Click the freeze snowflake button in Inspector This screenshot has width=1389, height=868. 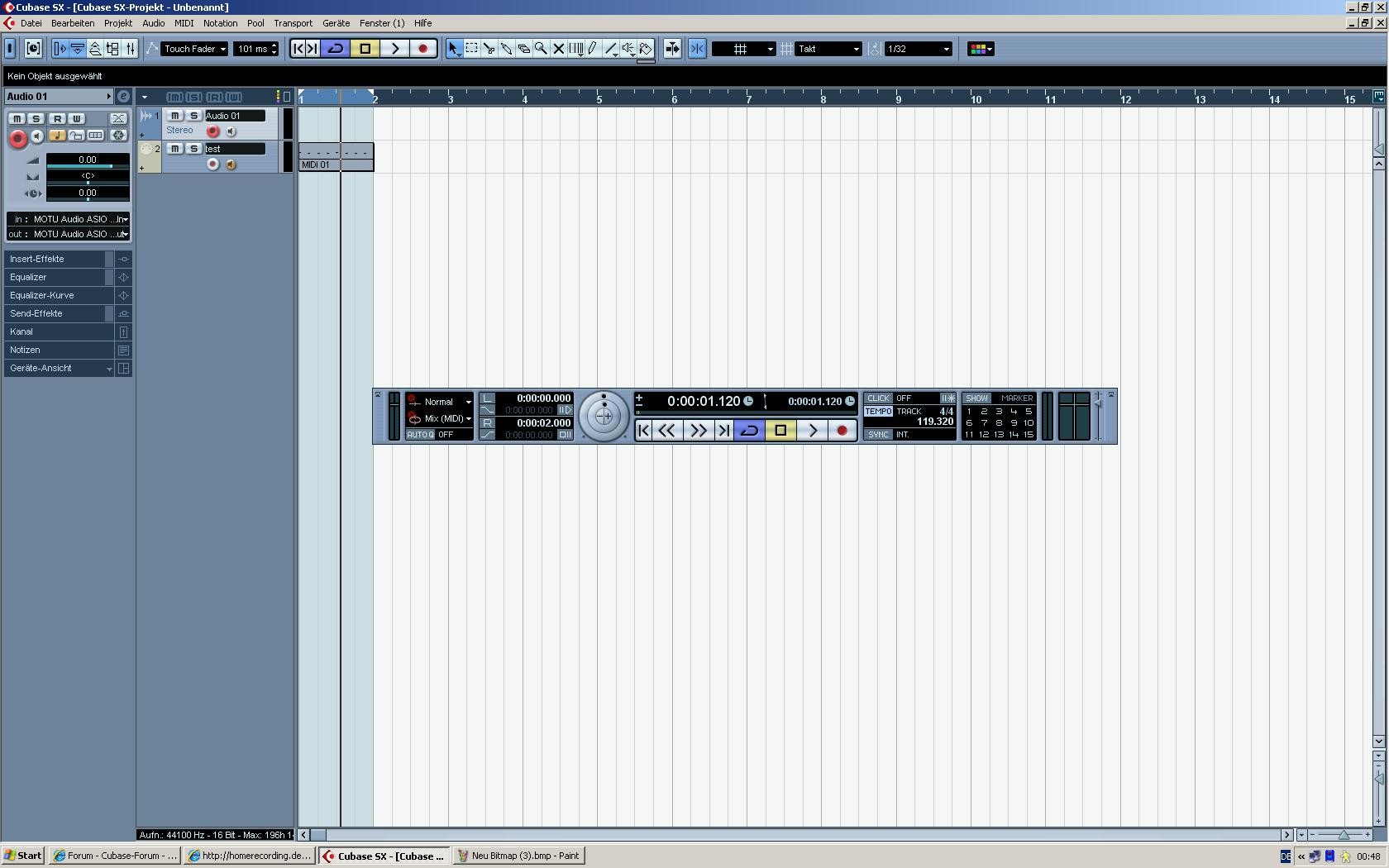point(118,135)
